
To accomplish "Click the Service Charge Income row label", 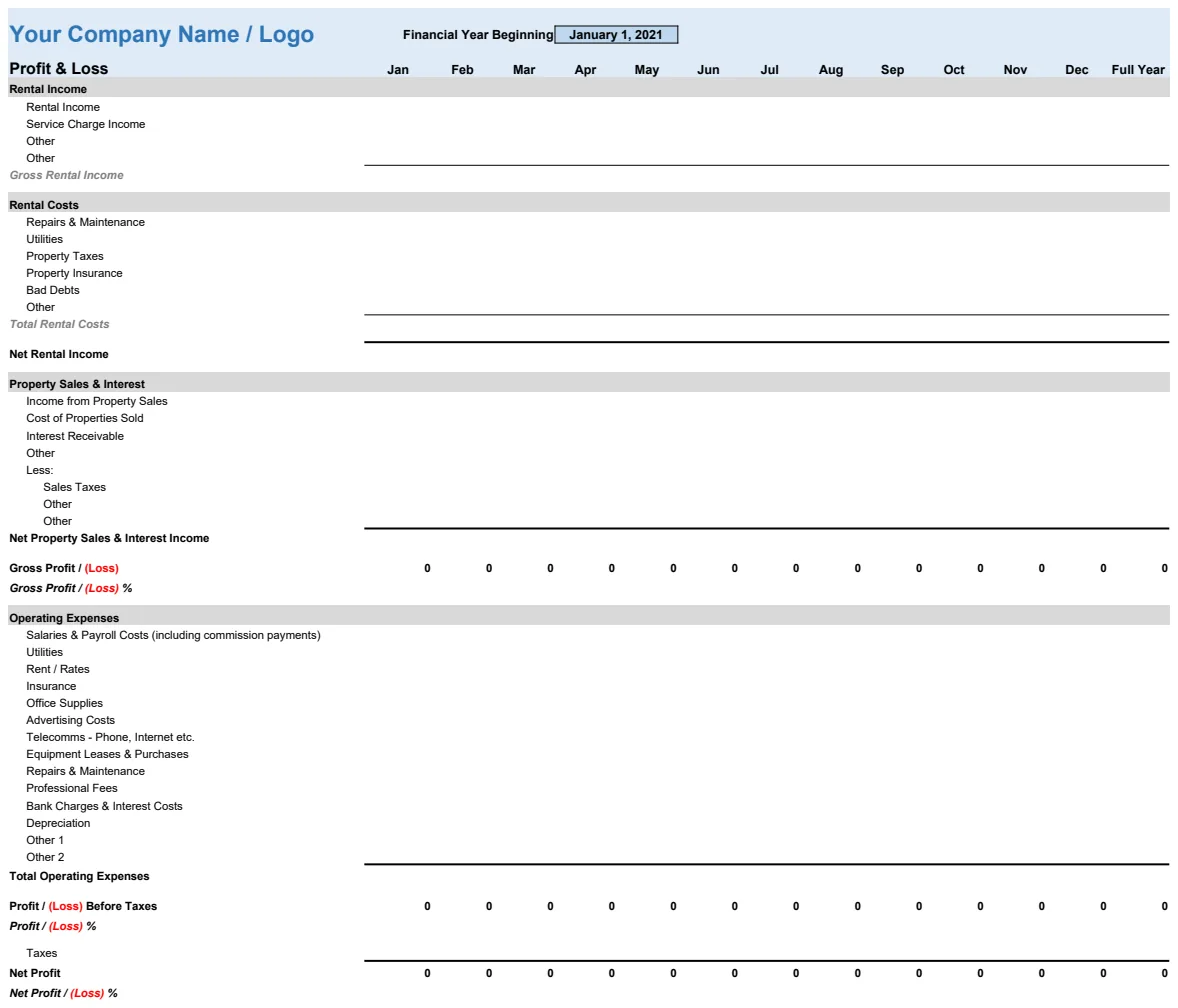I will 86,124.
